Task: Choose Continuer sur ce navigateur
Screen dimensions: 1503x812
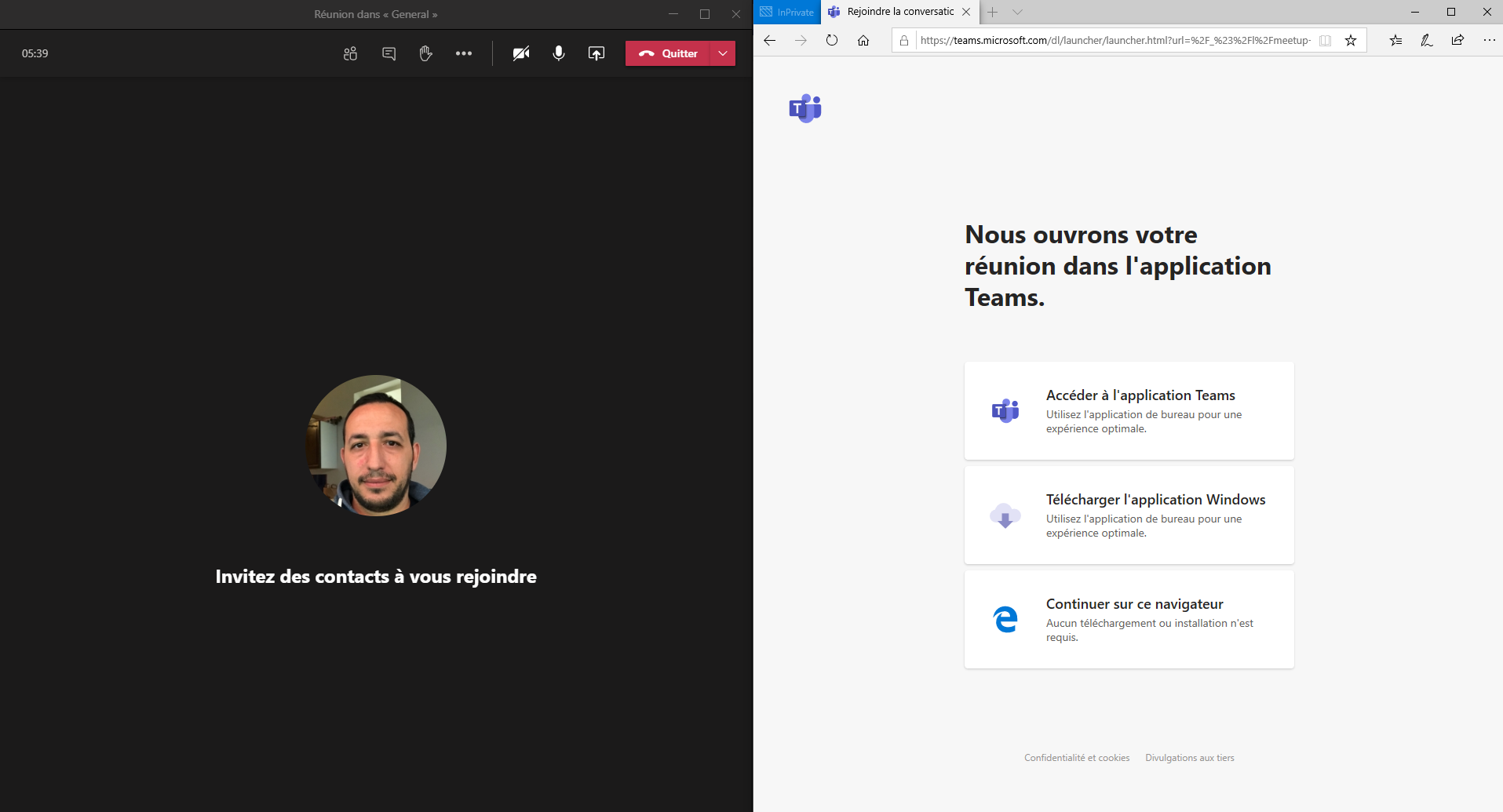Action: (1129, 619)
